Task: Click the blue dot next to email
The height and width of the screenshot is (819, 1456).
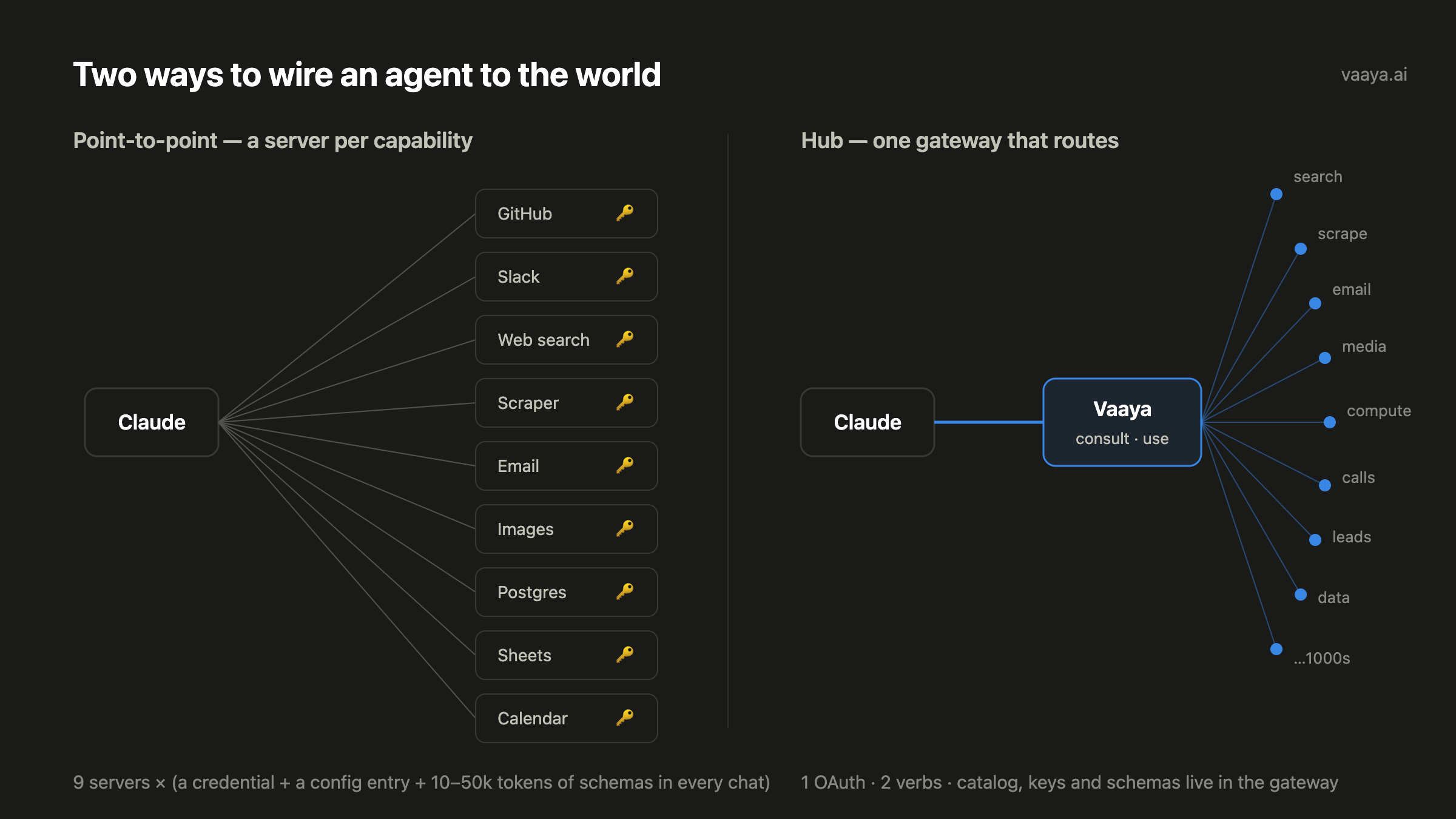Action: [1315, 303]
